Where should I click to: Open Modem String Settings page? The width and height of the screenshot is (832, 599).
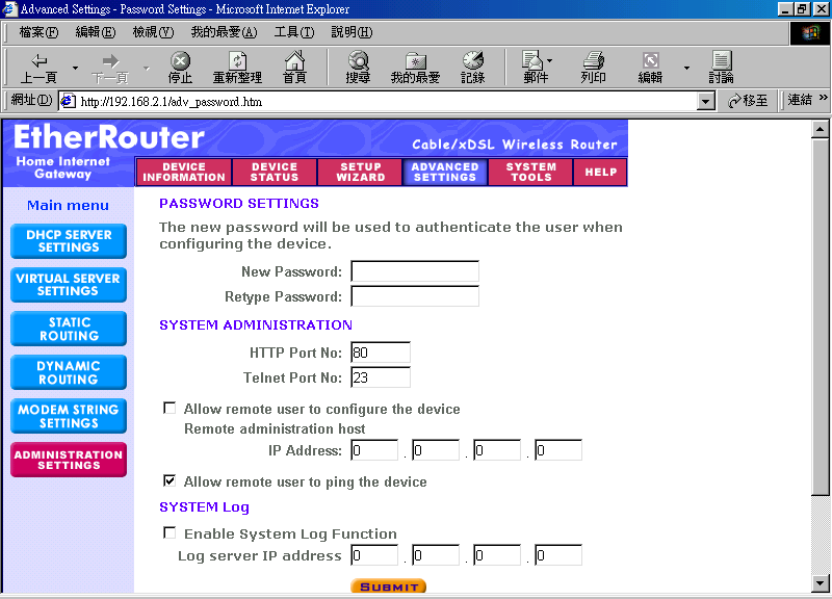[x=68, y=416]
